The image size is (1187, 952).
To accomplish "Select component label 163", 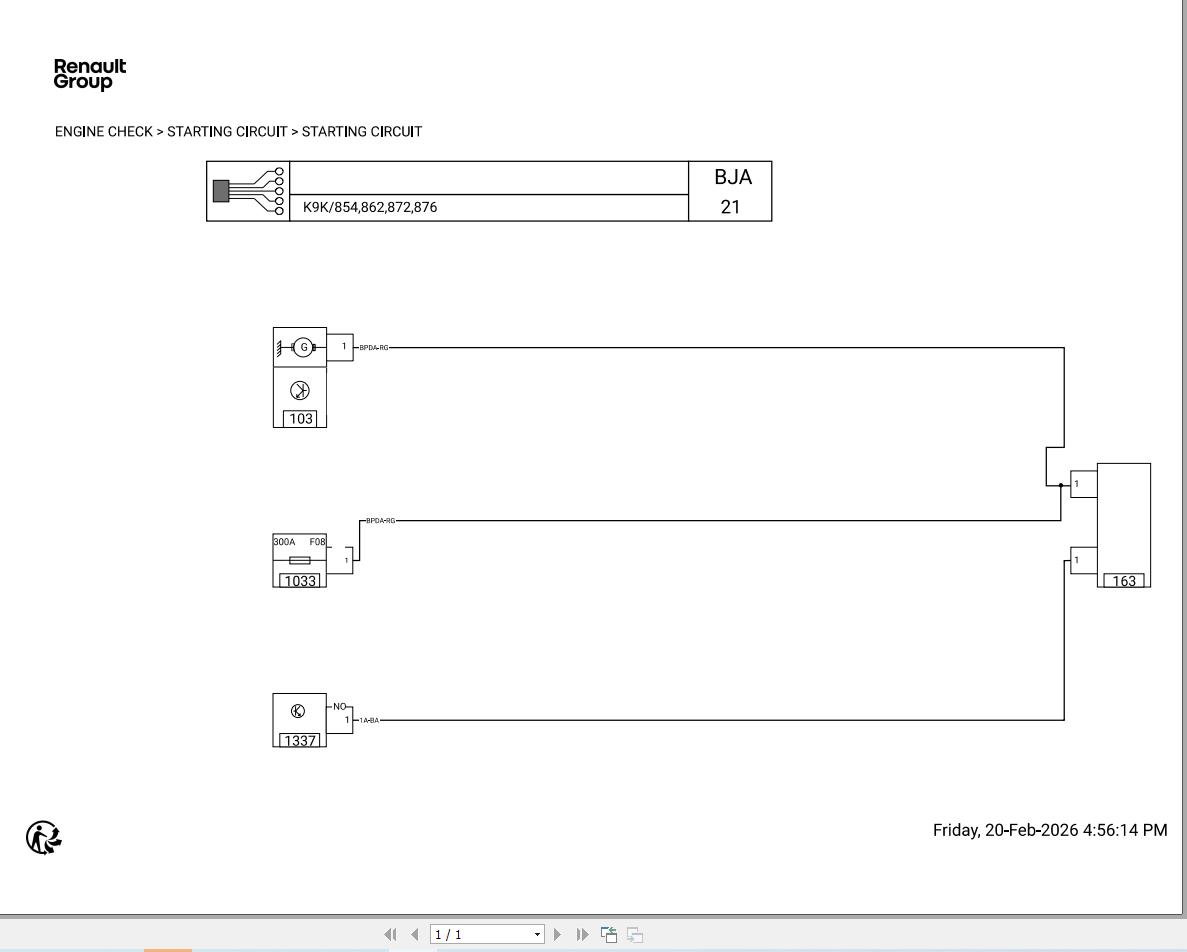I will [x=1124, y=580].
